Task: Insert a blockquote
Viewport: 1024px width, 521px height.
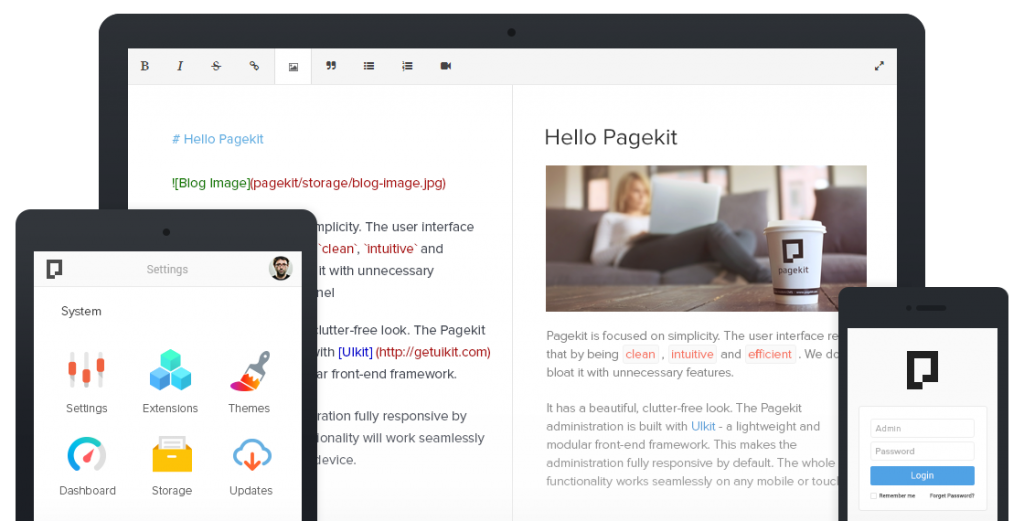Action: [x=331, y=66]
